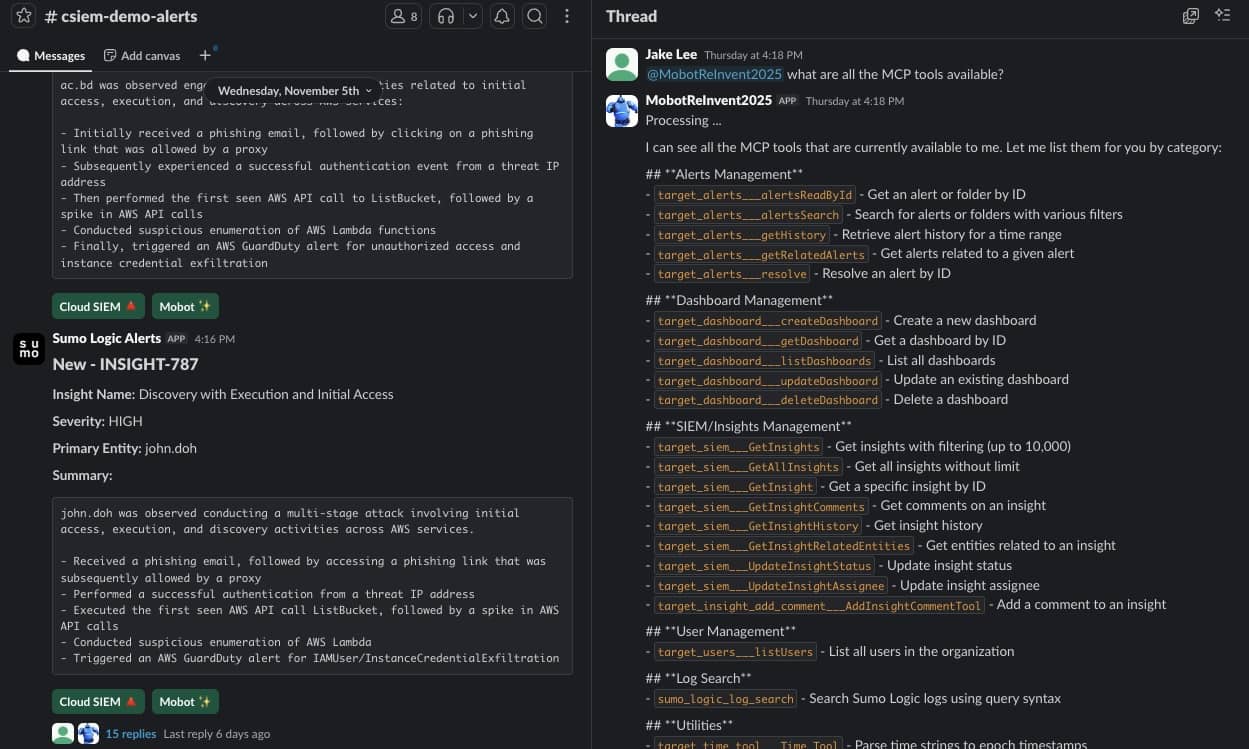The width and height of the screenshot is (1249, 749).
Task: Click the Sumo Logic Alerts app avatar
Action: point(28,349)
